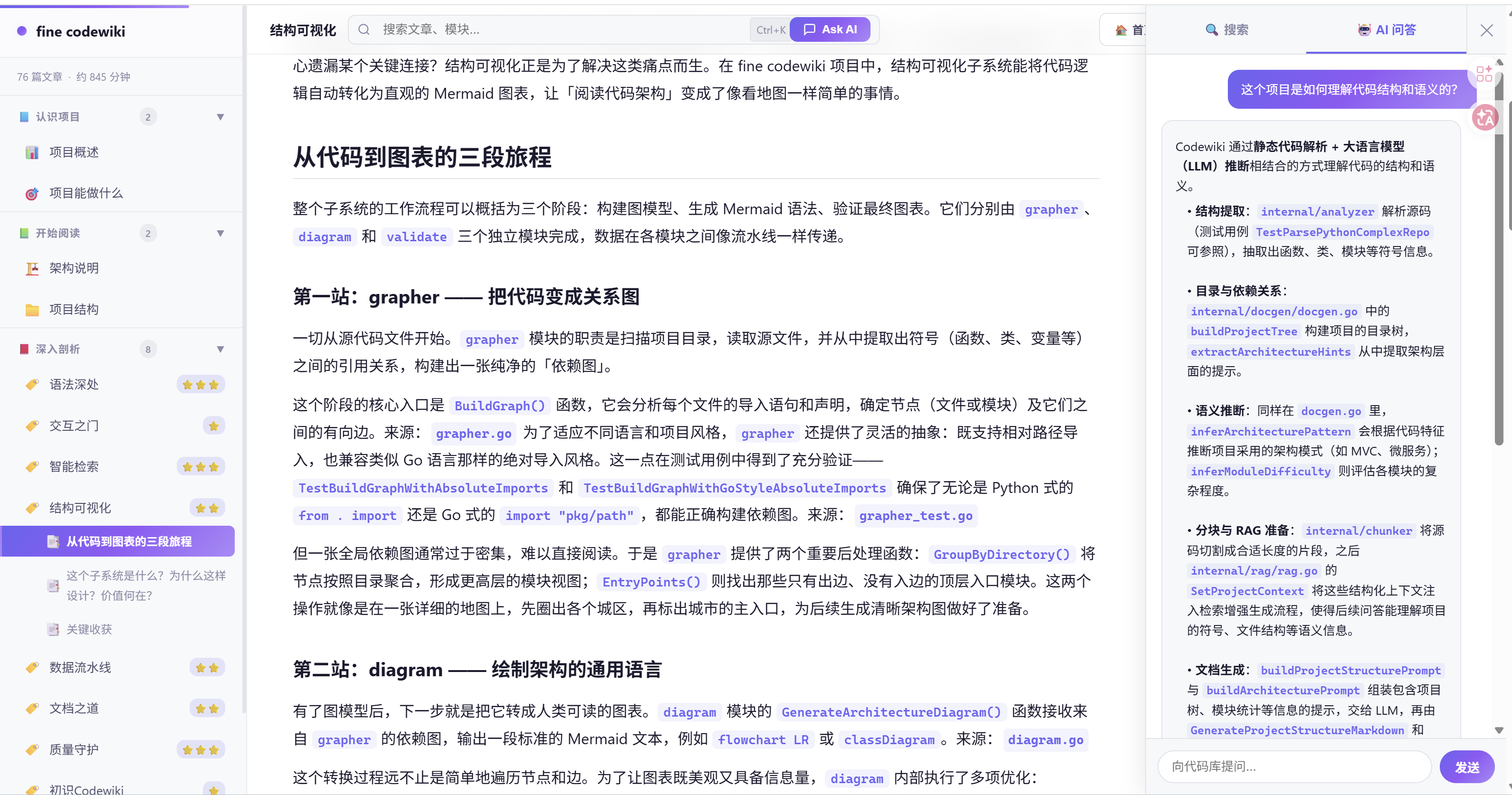Open the 数据流水线 article
Screen dimensions: 1512x795
point(80,667)
